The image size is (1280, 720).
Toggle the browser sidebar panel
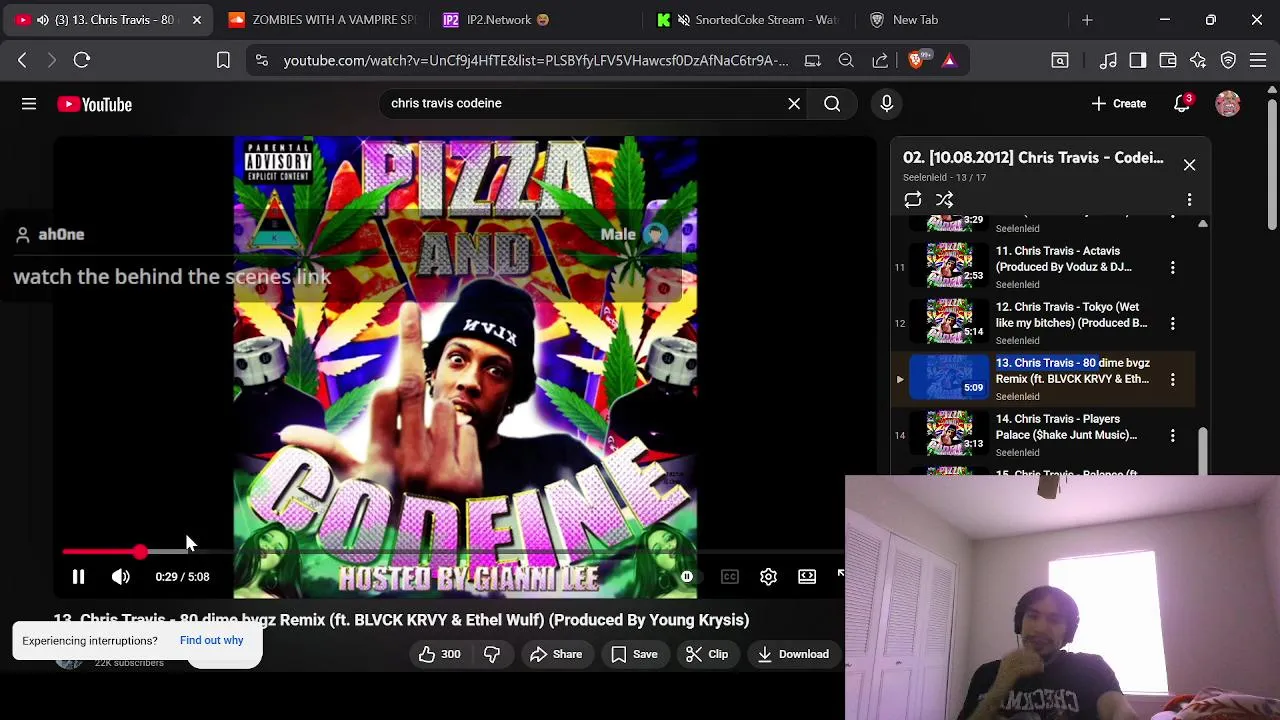tap(1138, 61)
